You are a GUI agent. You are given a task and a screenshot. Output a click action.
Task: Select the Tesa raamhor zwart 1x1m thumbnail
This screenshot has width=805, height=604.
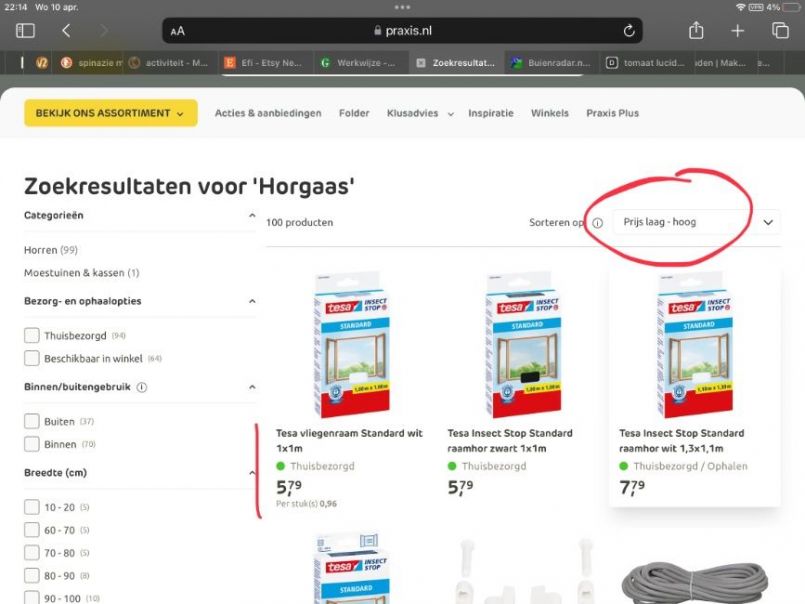(523, 345)
